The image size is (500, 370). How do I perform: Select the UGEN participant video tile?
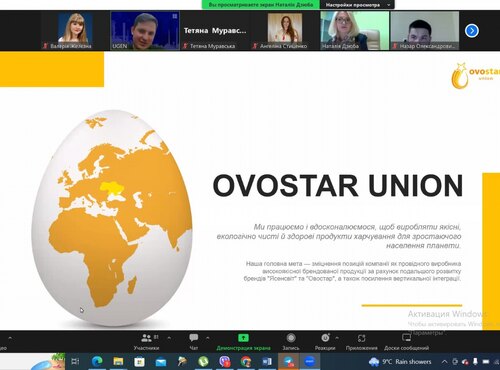click(145, 31)
